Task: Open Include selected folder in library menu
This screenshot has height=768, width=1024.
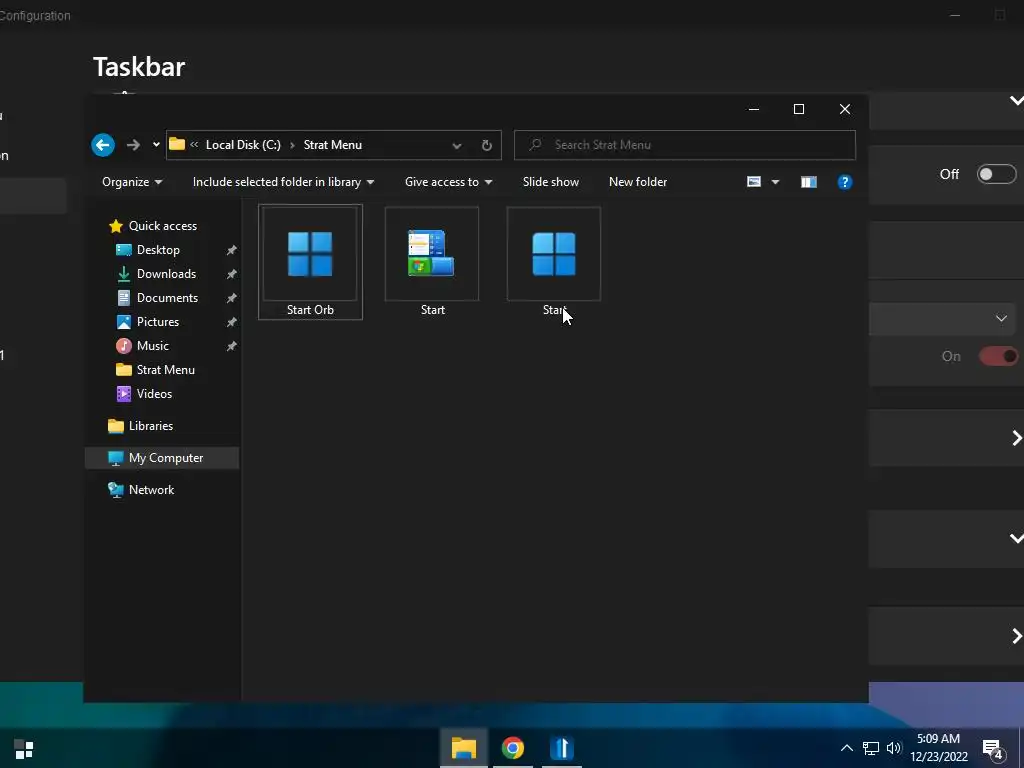Action: coord(283,182)
